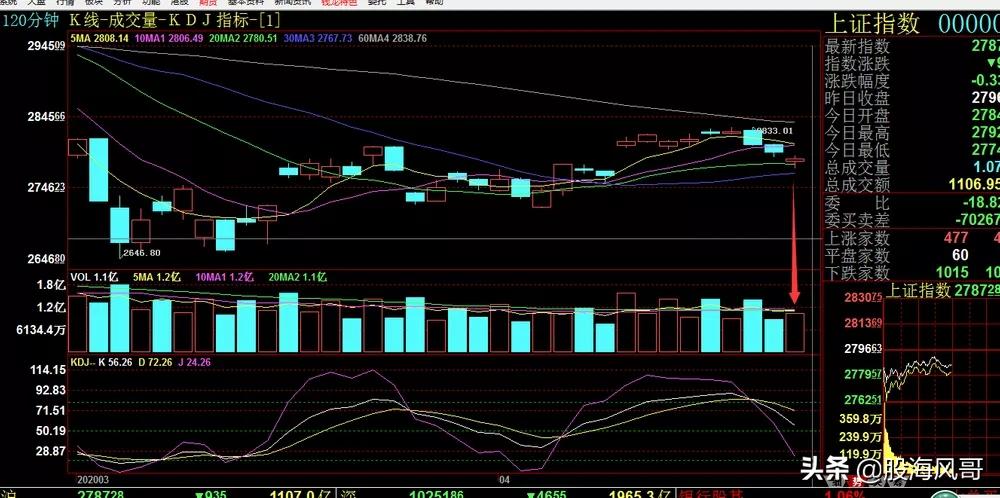Click the volume panel's 10MA1 1.2亿 label
This screenshot has width=1000, height=498.
225,277
